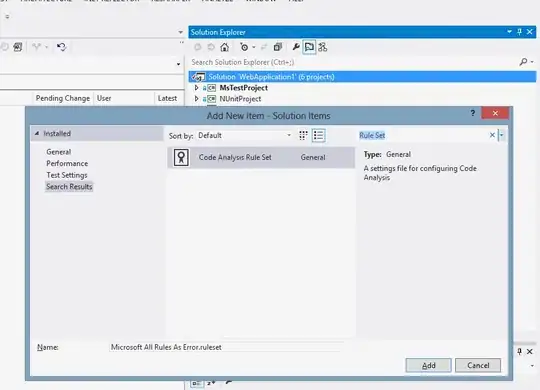Click the undo icon in pending changes toolbar

[61, 47]
